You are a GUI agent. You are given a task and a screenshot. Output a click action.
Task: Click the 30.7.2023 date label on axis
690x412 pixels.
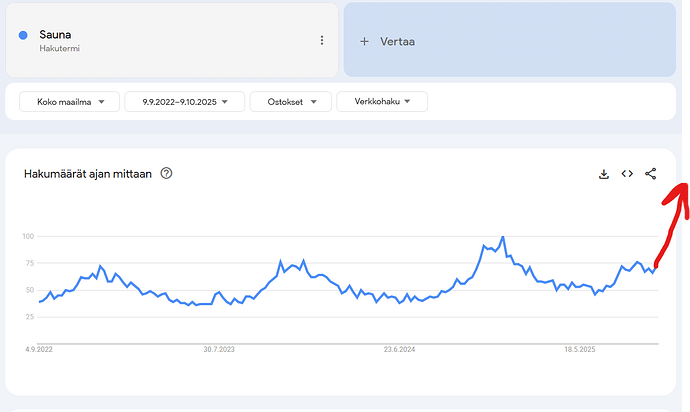point(219,349)
